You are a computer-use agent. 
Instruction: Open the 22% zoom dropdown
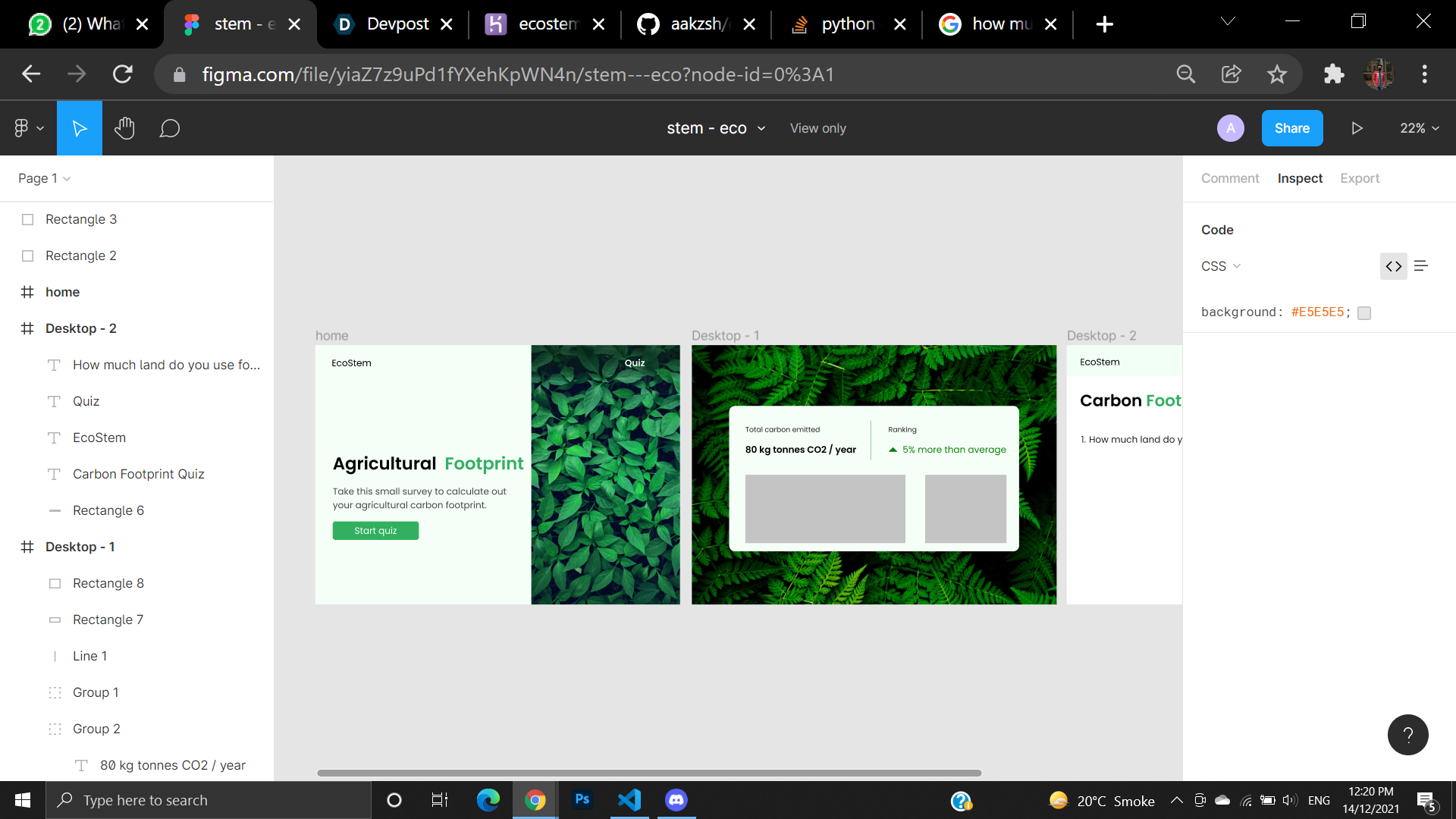[x=1419, y=128]
